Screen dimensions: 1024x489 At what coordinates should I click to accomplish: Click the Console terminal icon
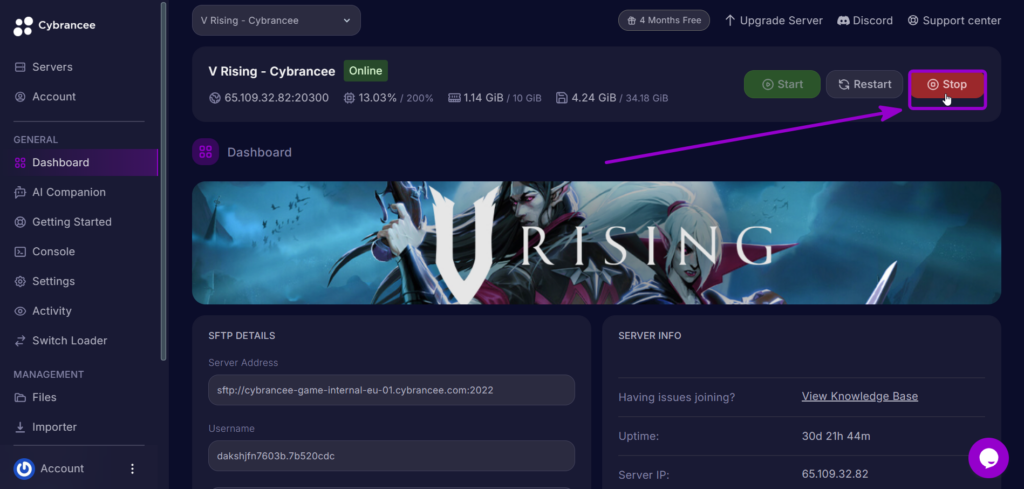coord(20,251)
